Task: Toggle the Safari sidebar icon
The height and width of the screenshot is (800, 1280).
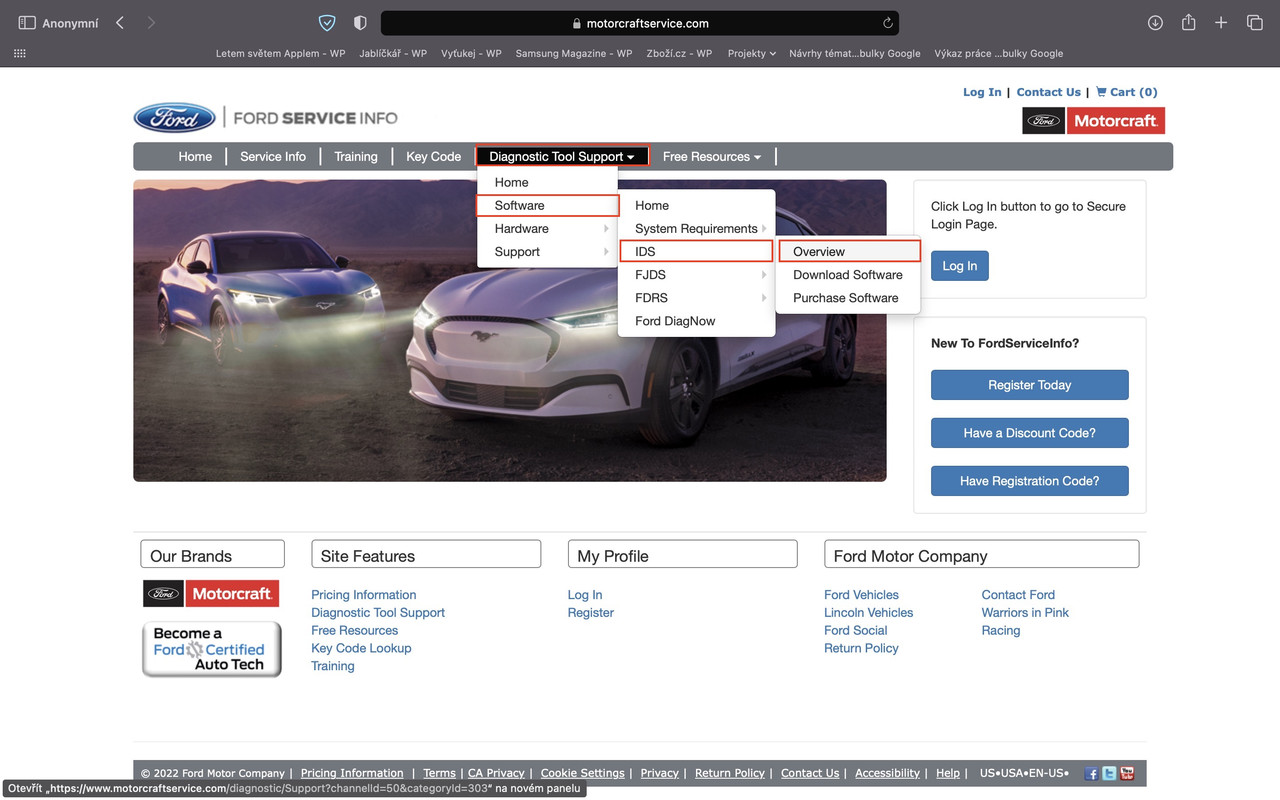Action: tap(27, 23)
